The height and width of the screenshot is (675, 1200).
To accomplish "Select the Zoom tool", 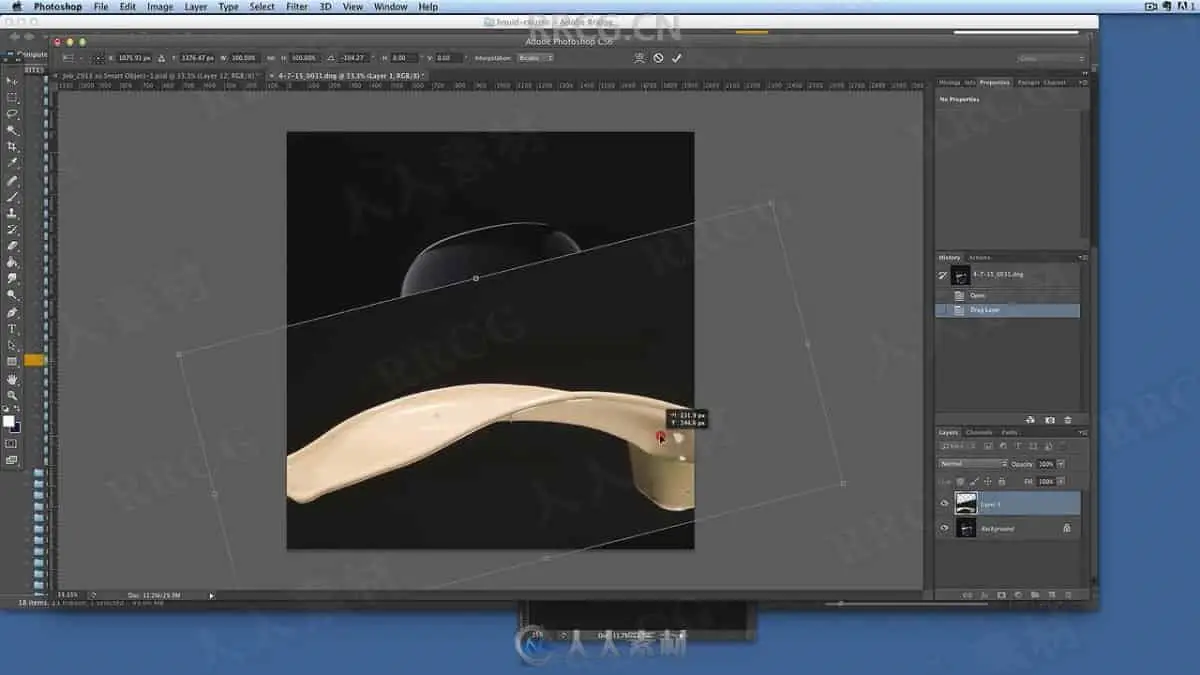I will (x=12, y=396).
